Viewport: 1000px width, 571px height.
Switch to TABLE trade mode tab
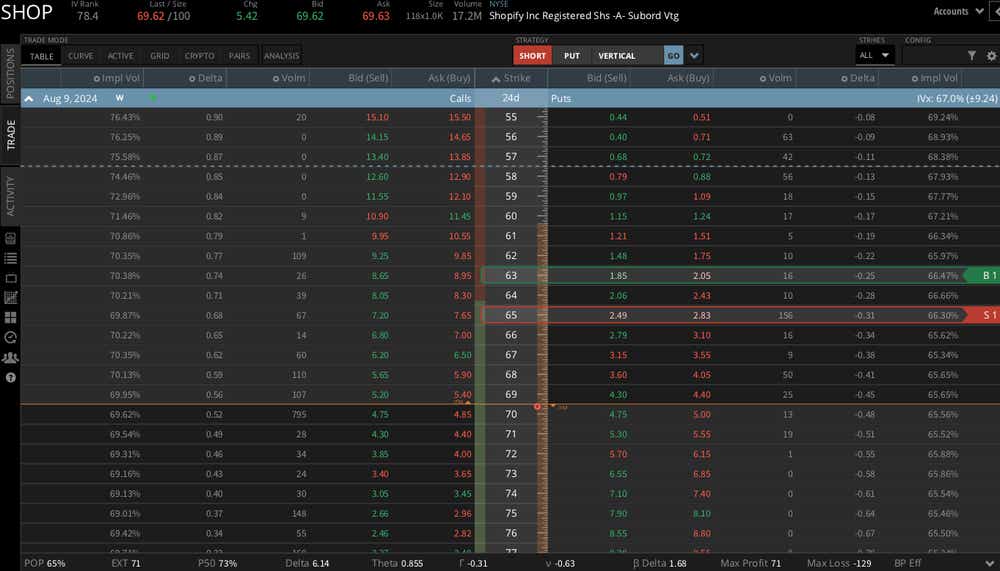pyautogui.click(x=41, y=56)
